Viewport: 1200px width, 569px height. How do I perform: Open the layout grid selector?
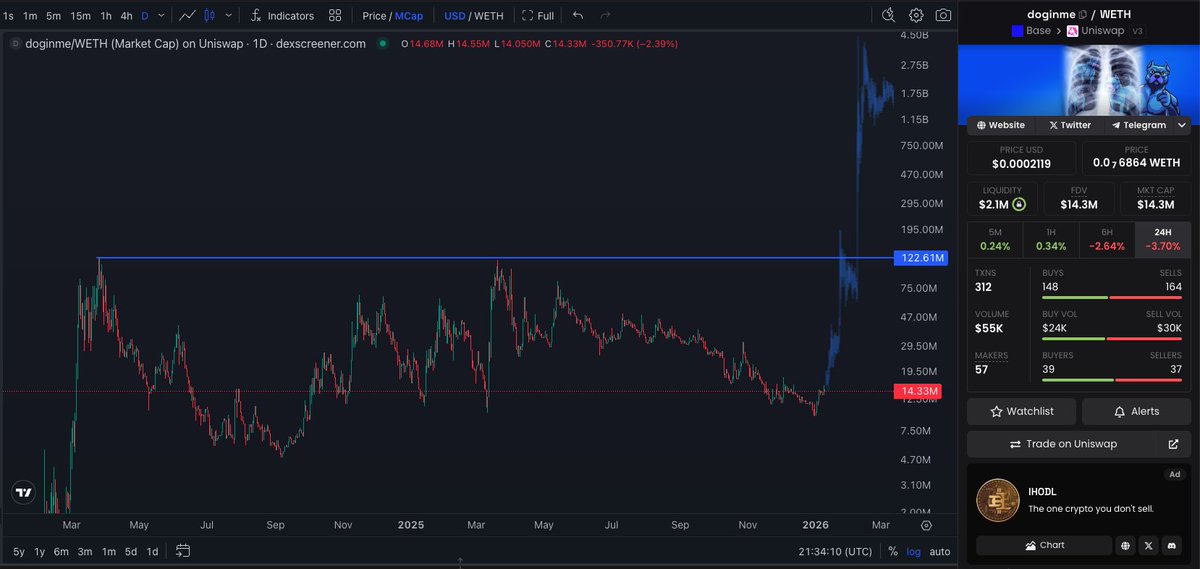tap(335, 15)
